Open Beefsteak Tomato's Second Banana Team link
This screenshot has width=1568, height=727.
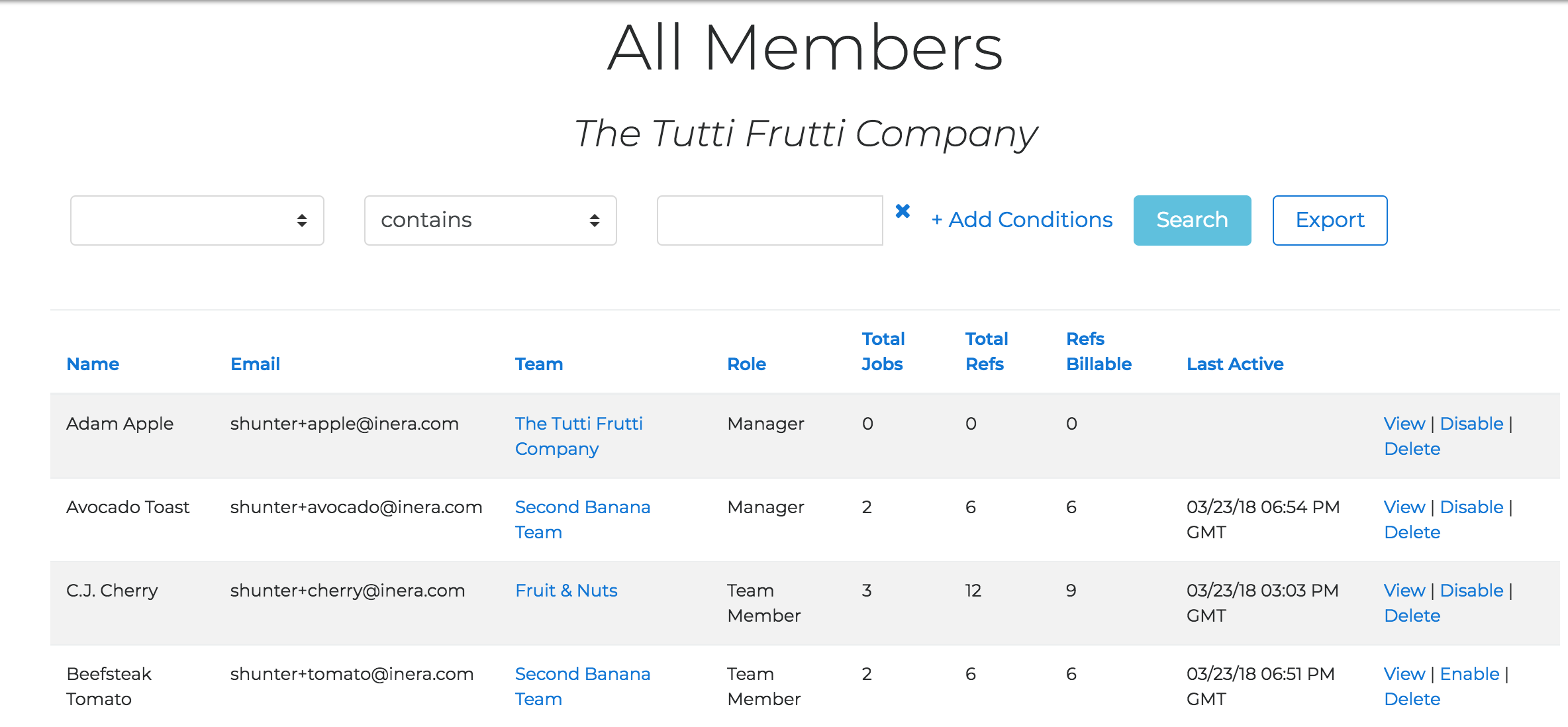(583, 687)
